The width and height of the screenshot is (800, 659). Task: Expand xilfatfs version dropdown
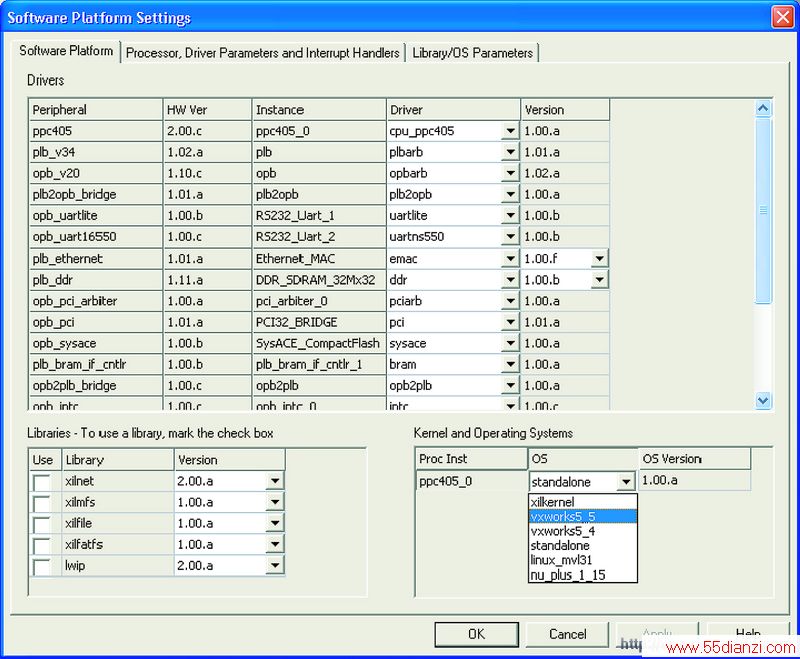point(275,544)
